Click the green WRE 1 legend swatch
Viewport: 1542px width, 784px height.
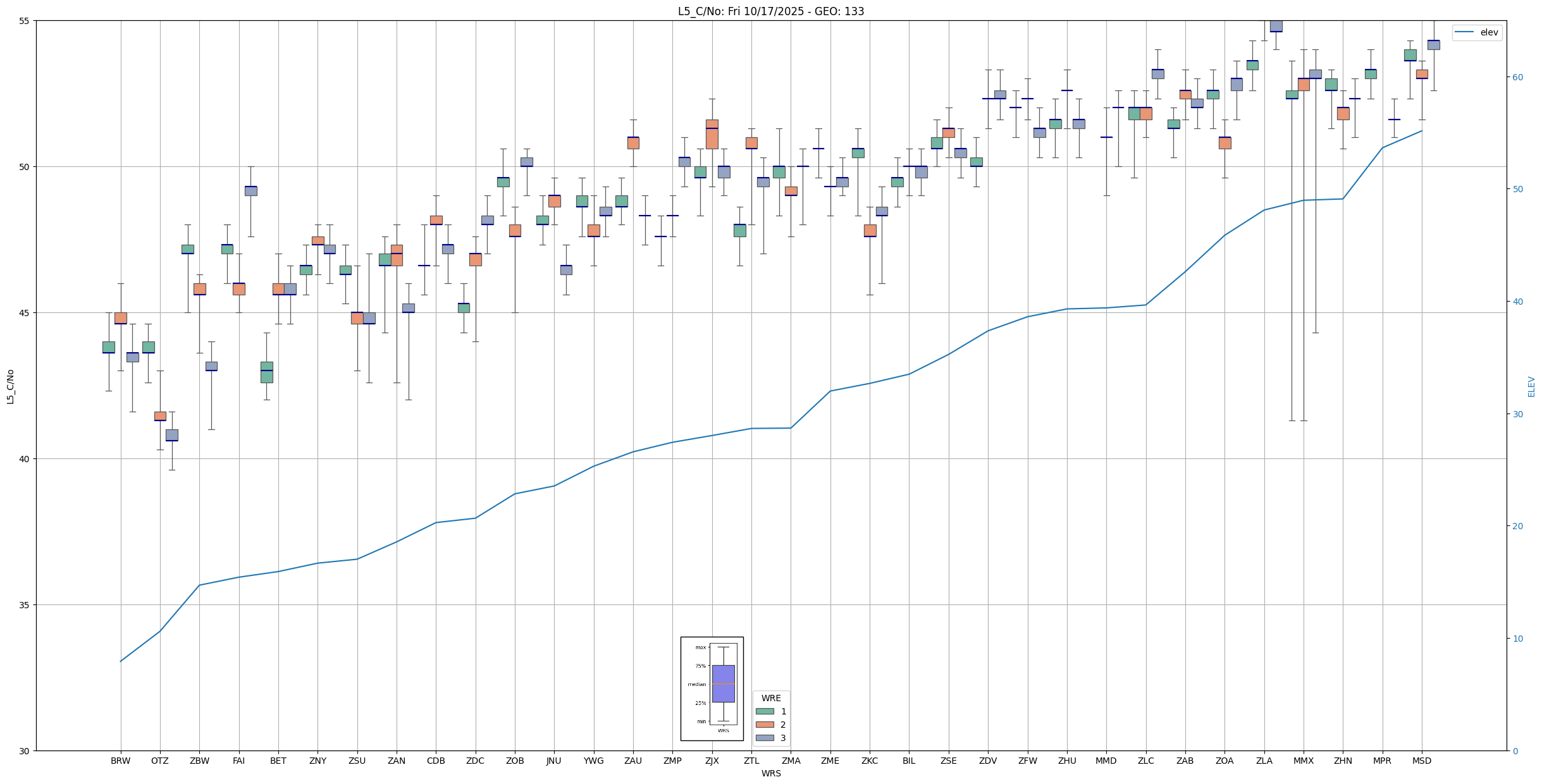tap(764, 711)
